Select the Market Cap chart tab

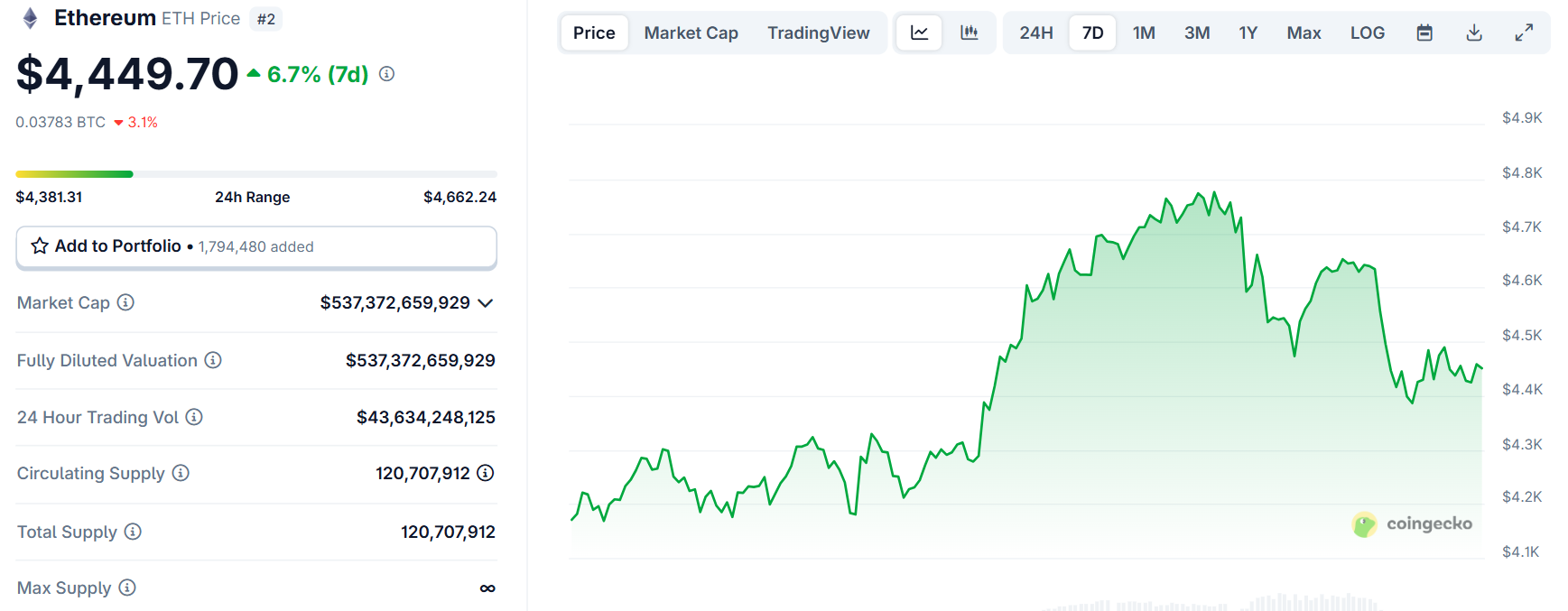(691, 32)
